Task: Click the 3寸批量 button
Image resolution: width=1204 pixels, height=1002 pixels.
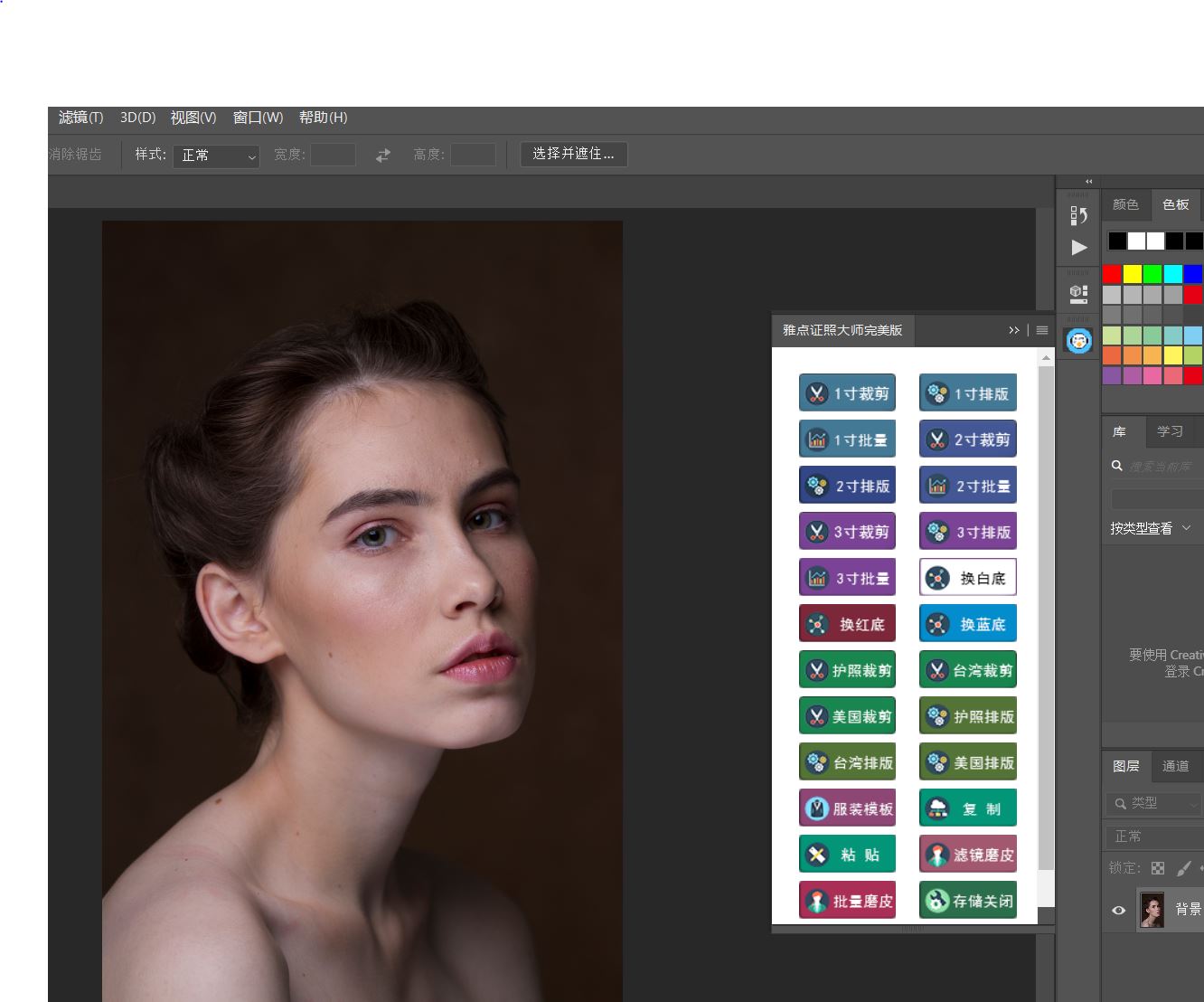Action: coord(847,578)
